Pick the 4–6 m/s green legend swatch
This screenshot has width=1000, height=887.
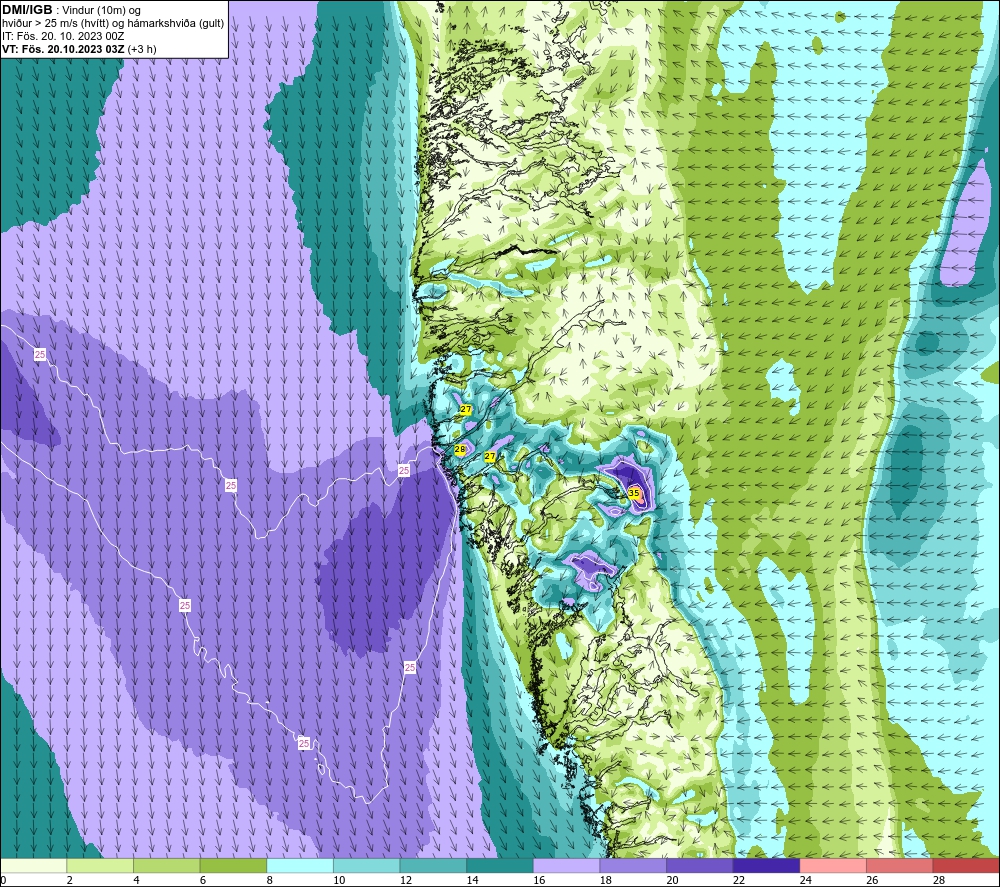(166, 865)
